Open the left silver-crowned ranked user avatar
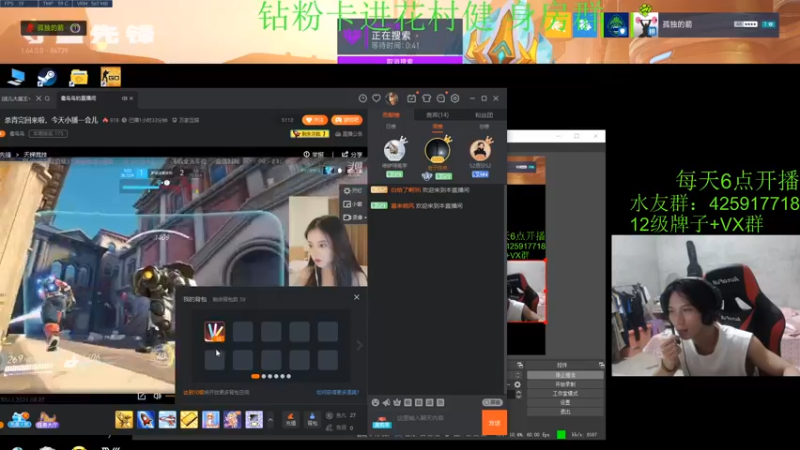Screen dimensions: 800x450 pos(395,149)
